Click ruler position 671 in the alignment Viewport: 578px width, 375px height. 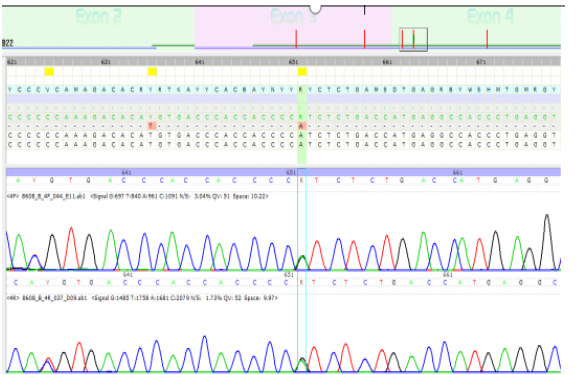[481, 62]
